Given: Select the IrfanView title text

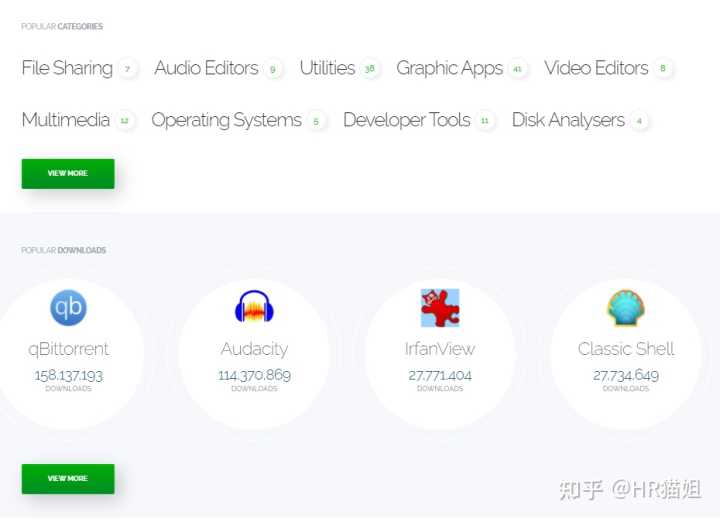Looking at the screenshot, I should 440,349.
